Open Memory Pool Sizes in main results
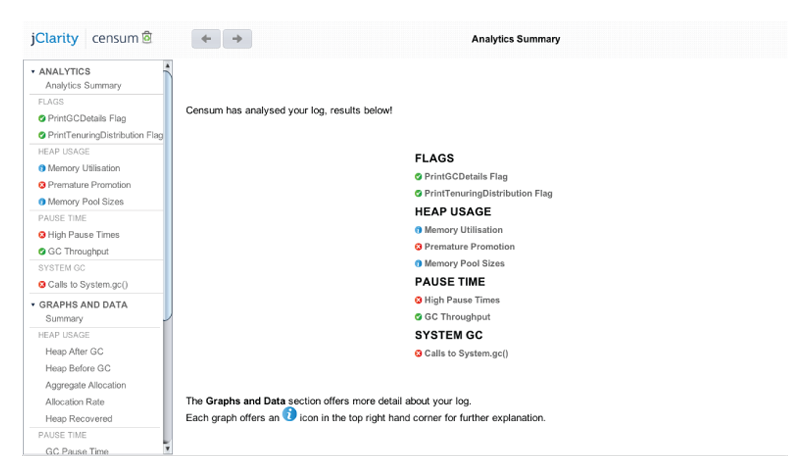This screenshot has width=810, height=461. [x=464, y=263]
